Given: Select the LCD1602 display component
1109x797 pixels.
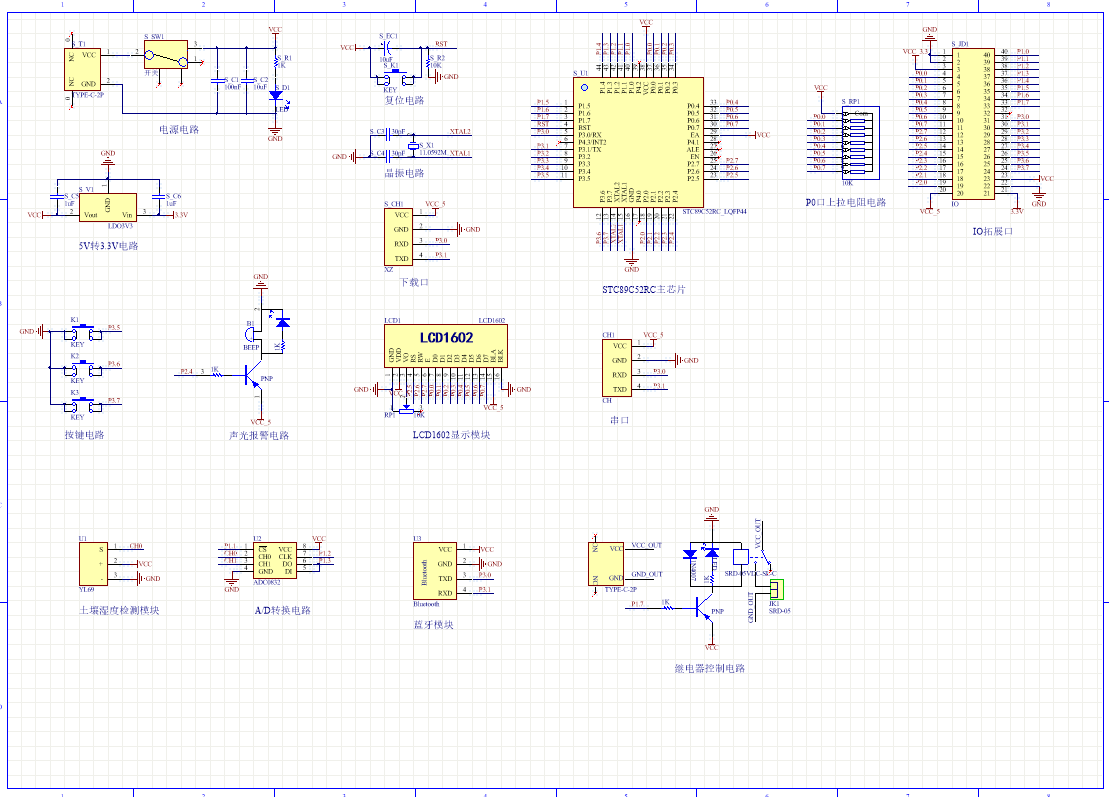Looking at the screenshot, I should pos(446,345).
